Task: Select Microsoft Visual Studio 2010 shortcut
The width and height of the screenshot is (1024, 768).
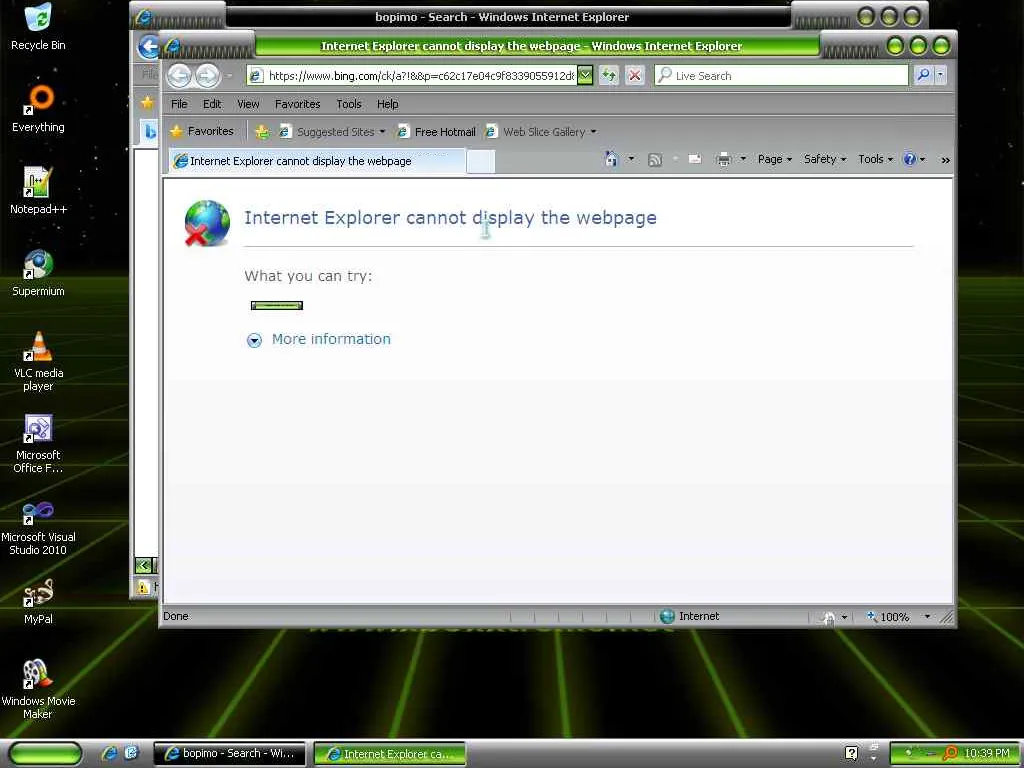Action: (38, 526)
